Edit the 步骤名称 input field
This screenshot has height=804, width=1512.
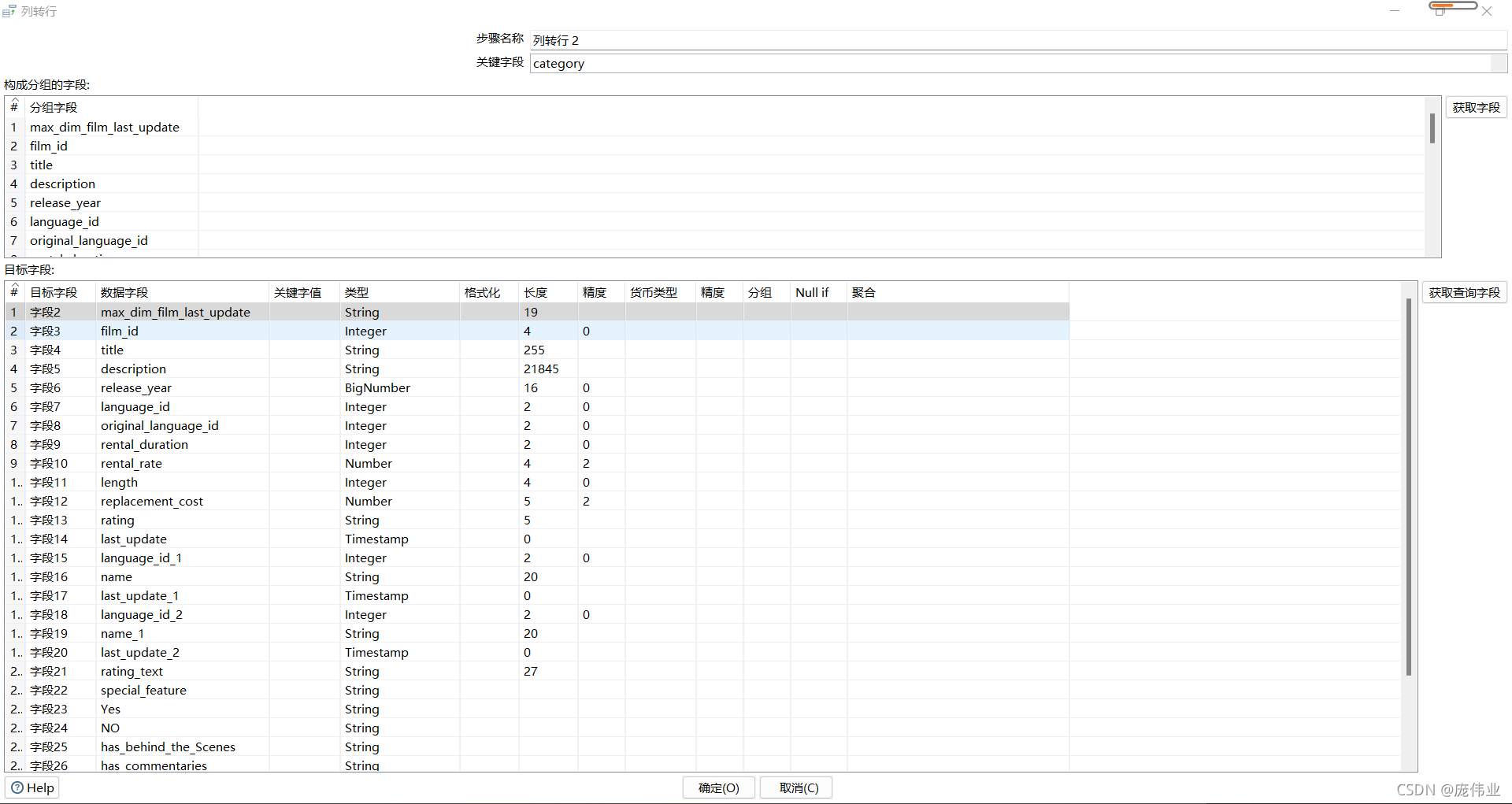pyautogui.click(x=1018, y=40)
